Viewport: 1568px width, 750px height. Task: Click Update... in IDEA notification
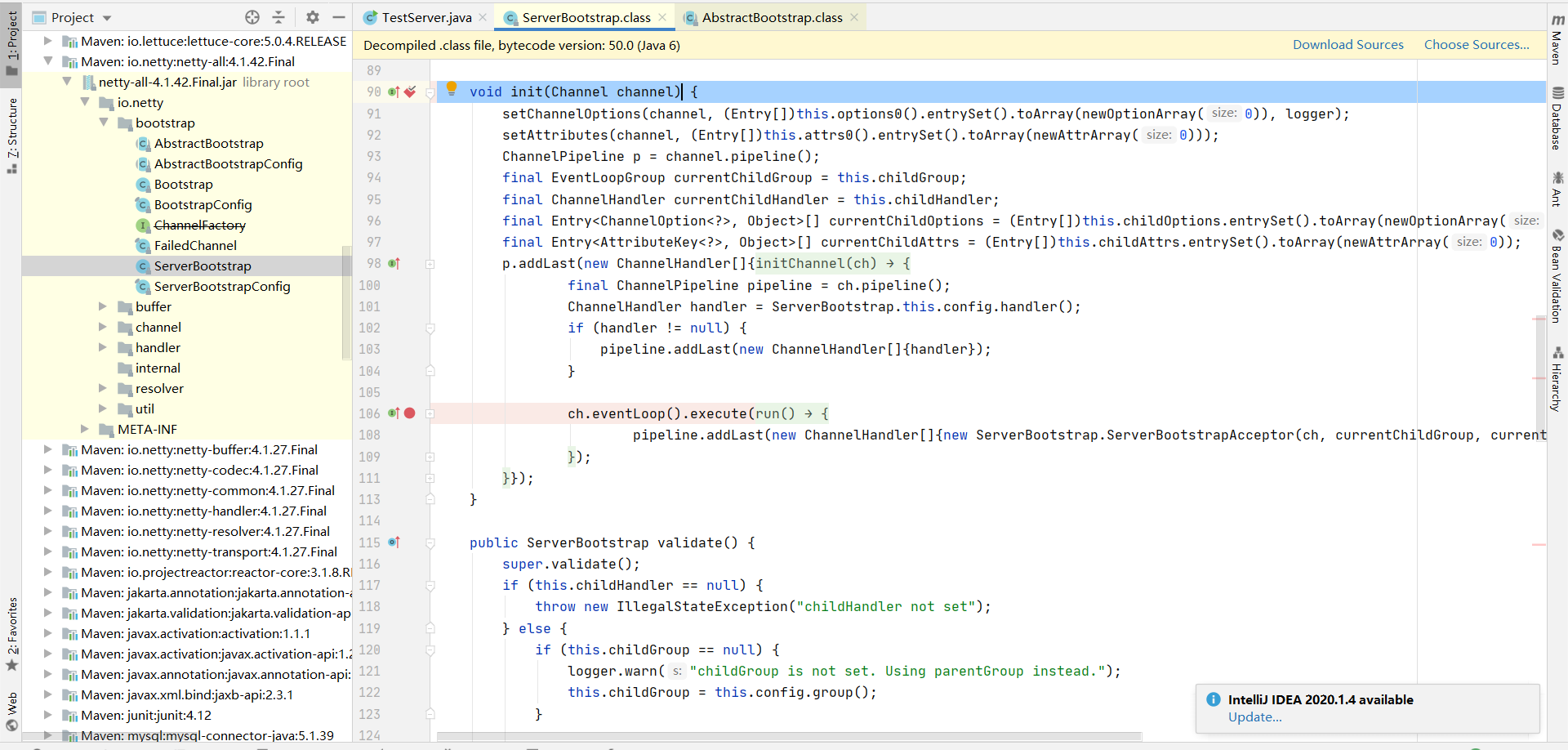[1254, 717]
